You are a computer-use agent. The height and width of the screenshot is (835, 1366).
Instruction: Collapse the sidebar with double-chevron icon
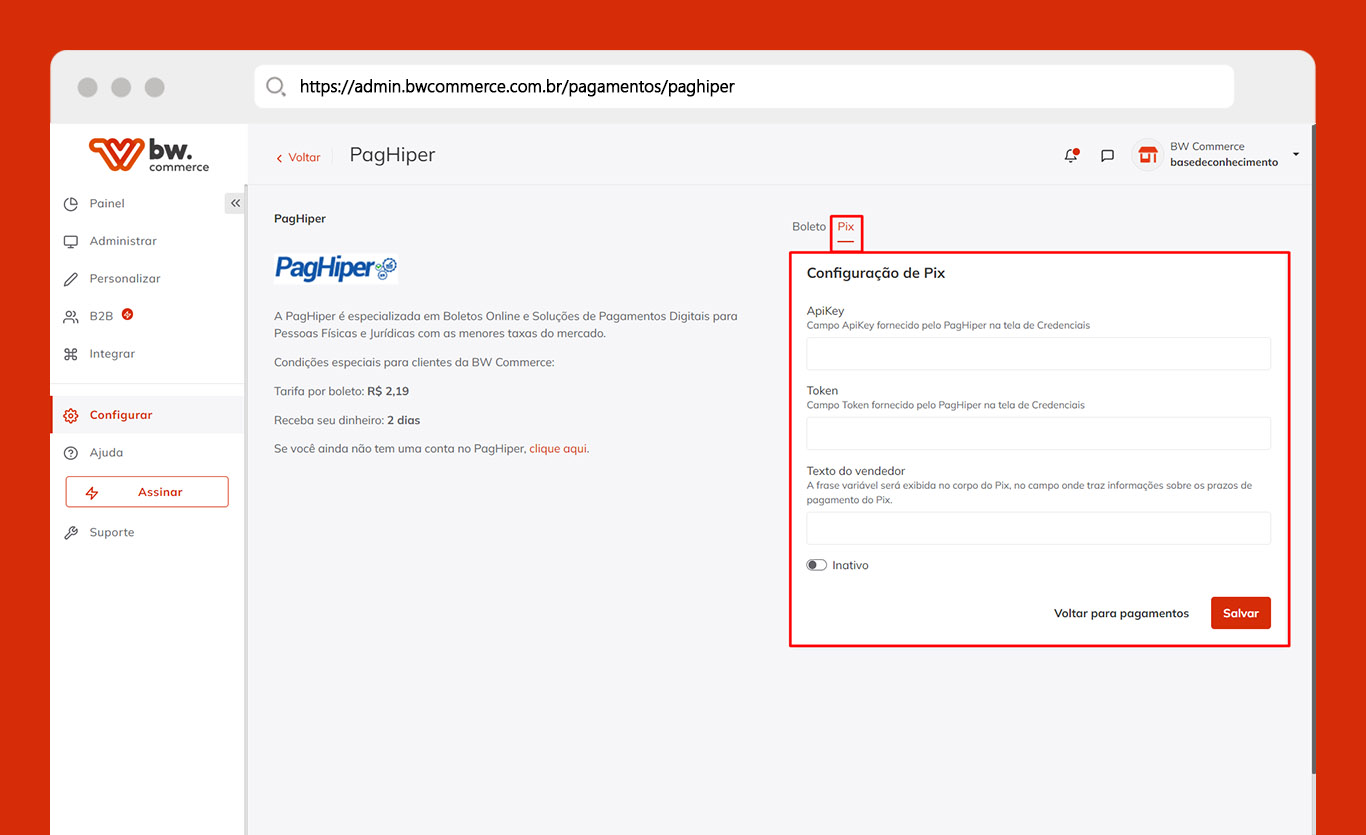click(x=235, y=203)
